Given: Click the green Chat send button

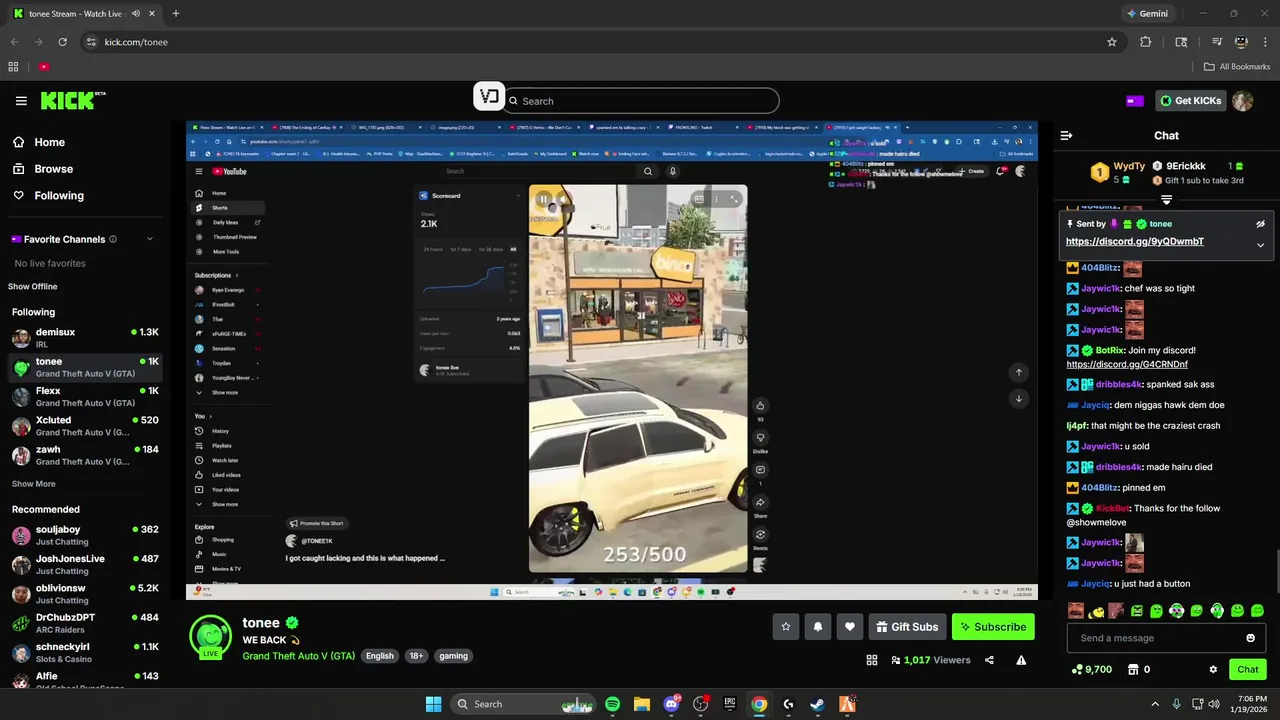Looking at the screenshot, I should pyautogui.click(x=1248, y=670).
